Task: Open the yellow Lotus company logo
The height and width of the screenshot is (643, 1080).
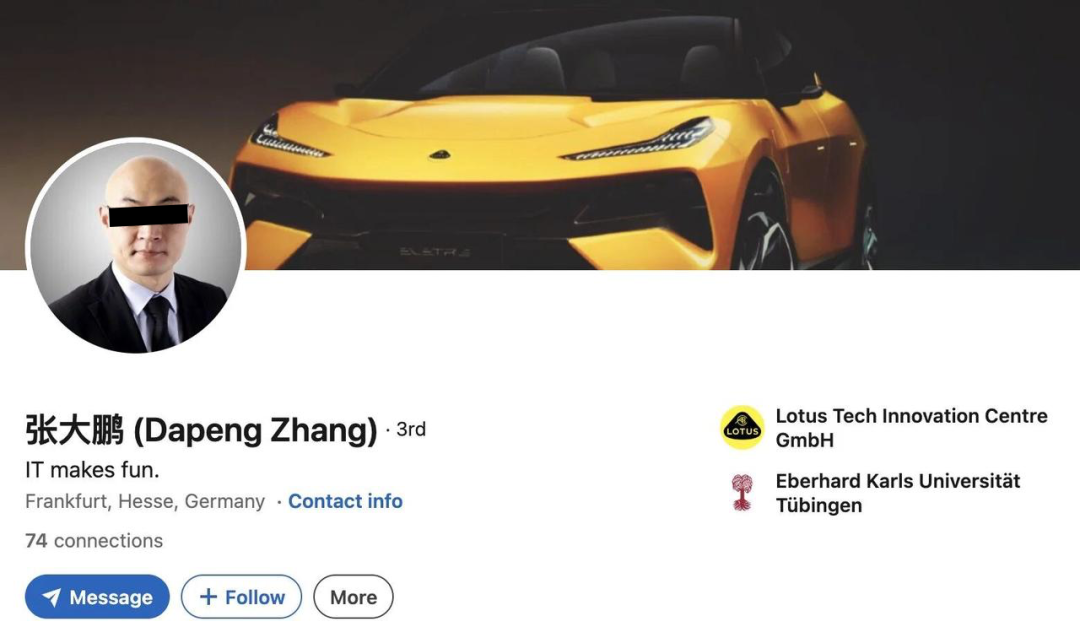Action: pos(742,428)
